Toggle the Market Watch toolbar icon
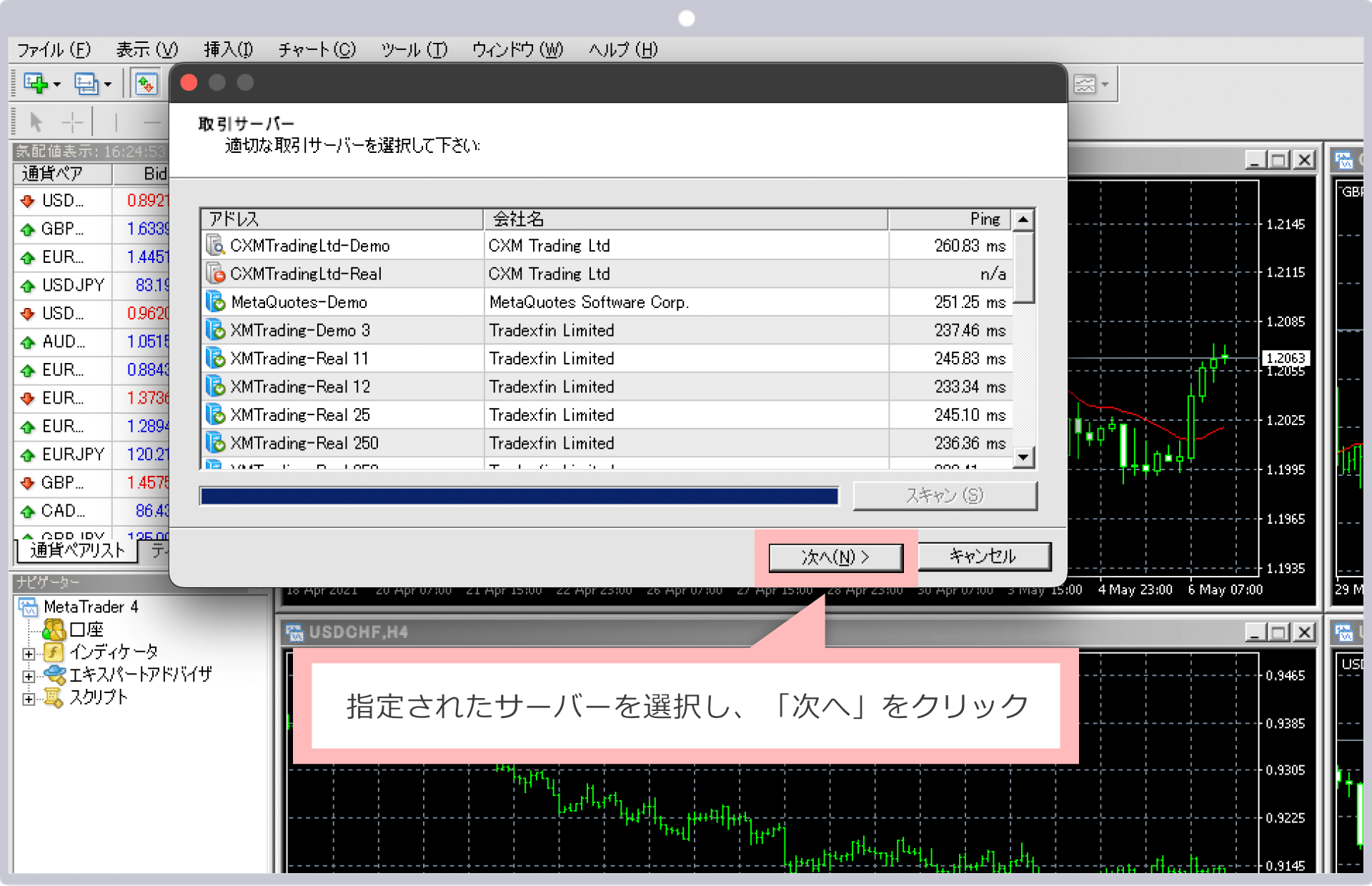This screenshot has width=1372, height=886. tap(146, 84)
